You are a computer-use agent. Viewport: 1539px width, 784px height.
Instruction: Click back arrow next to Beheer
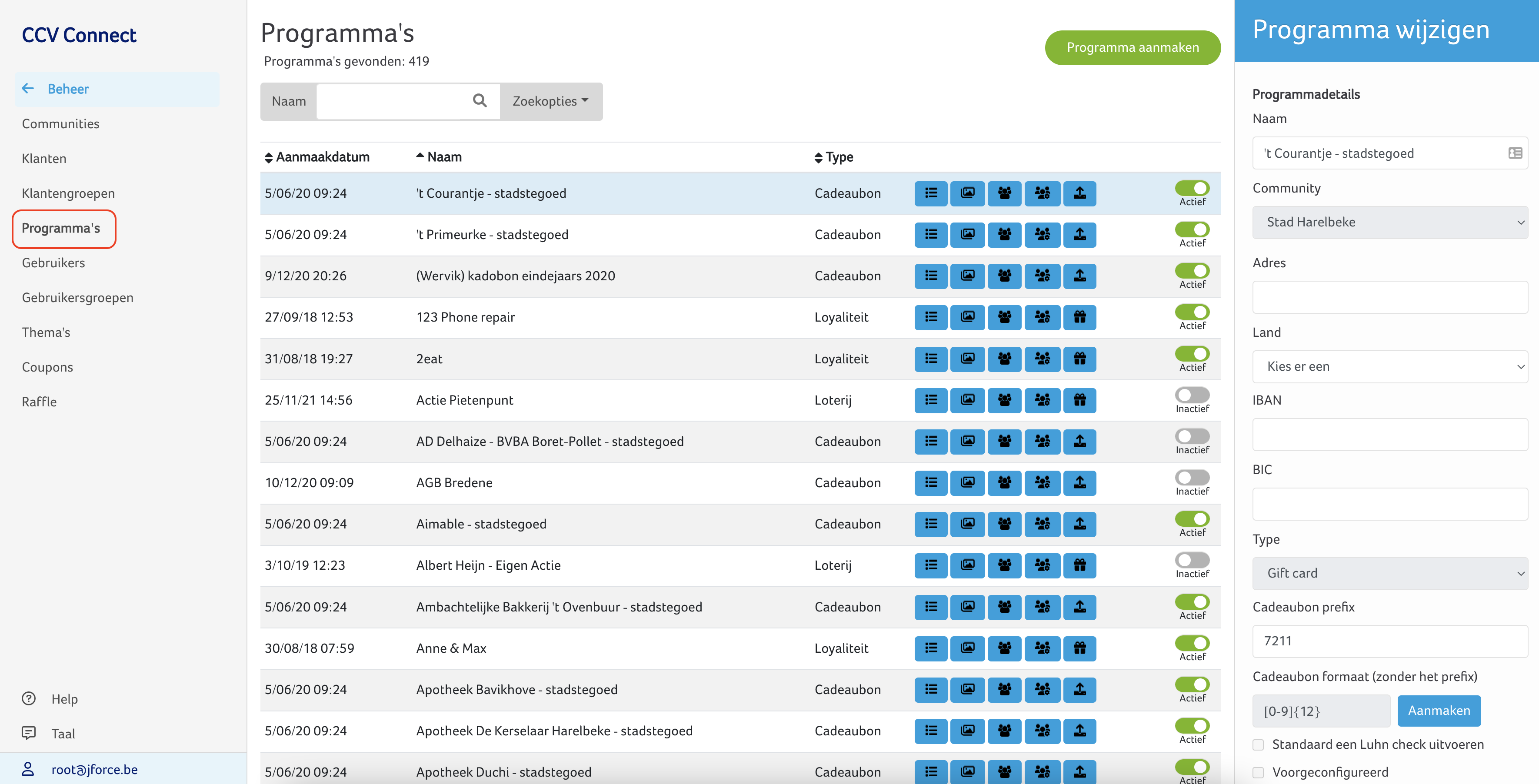pyautogui.click(x=28, y=89)
